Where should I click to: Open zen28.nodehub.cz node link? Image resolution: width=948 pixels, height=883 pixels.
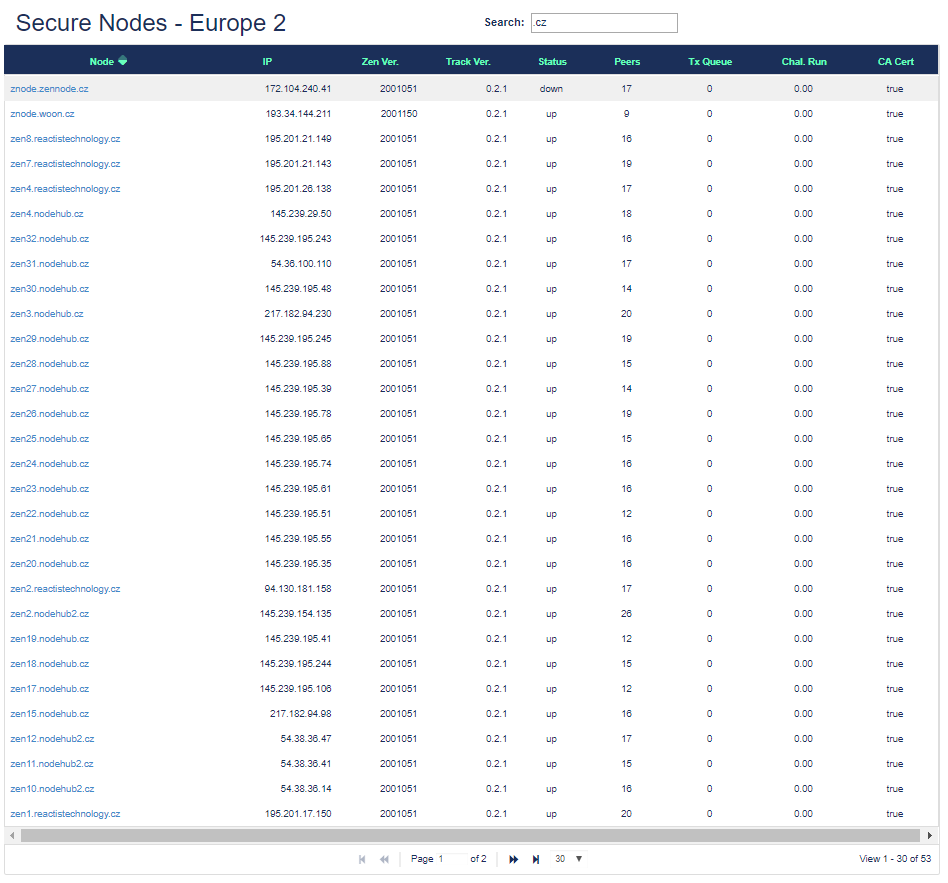50,363
